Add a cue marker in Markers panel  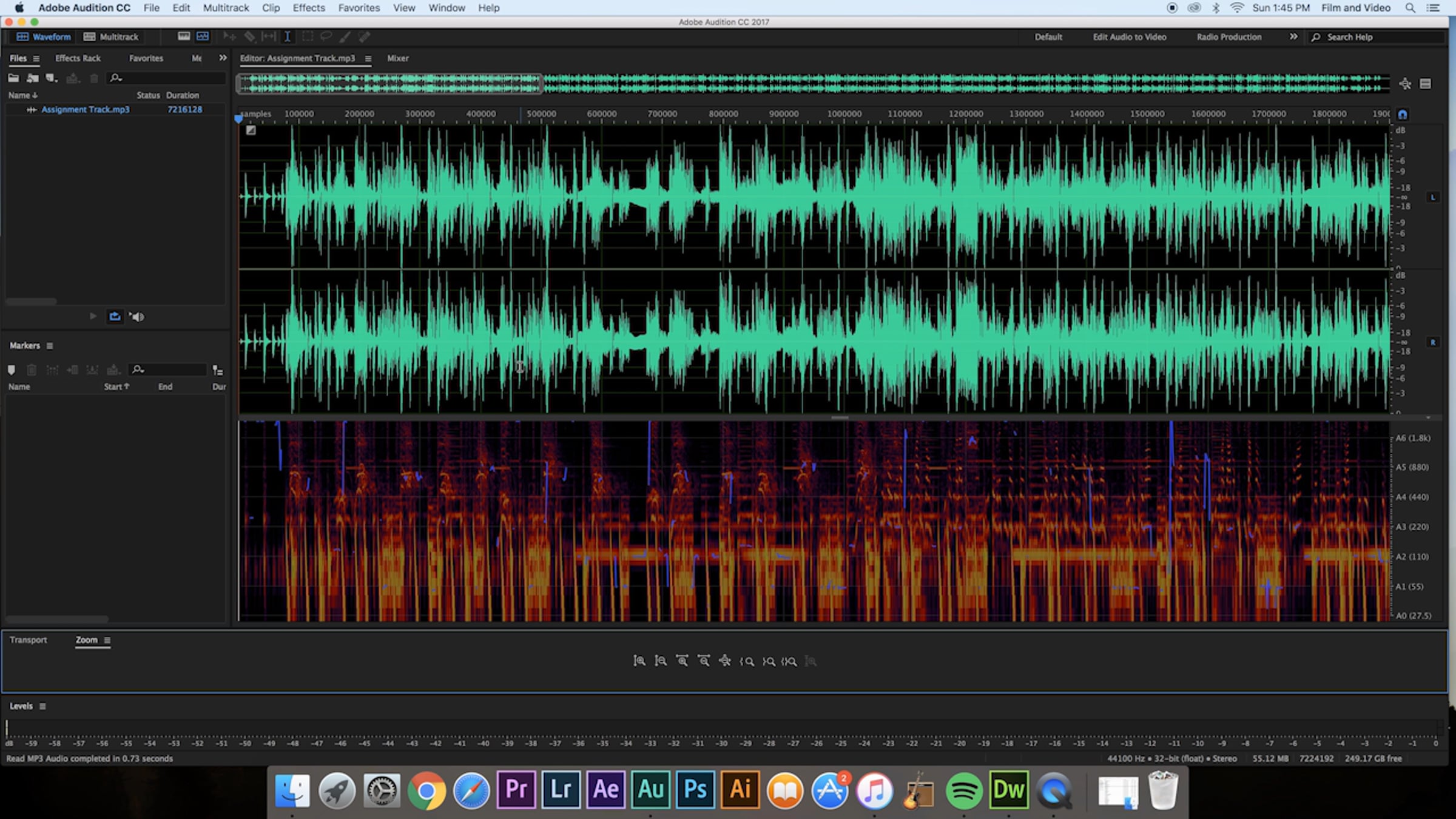(x=11, y=369)
